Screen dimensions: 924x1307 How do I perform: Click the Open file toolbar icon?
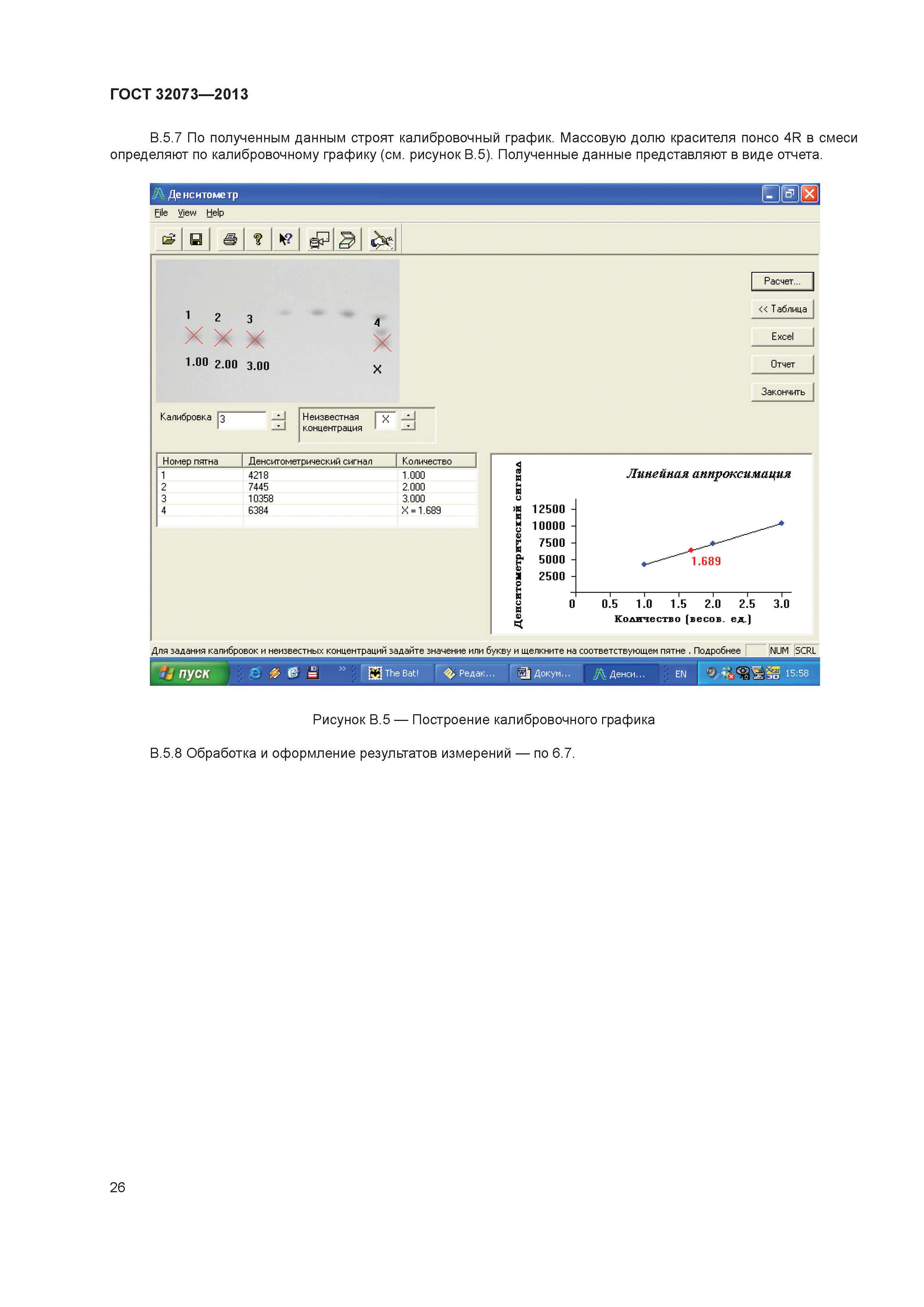tap(168, 240)
